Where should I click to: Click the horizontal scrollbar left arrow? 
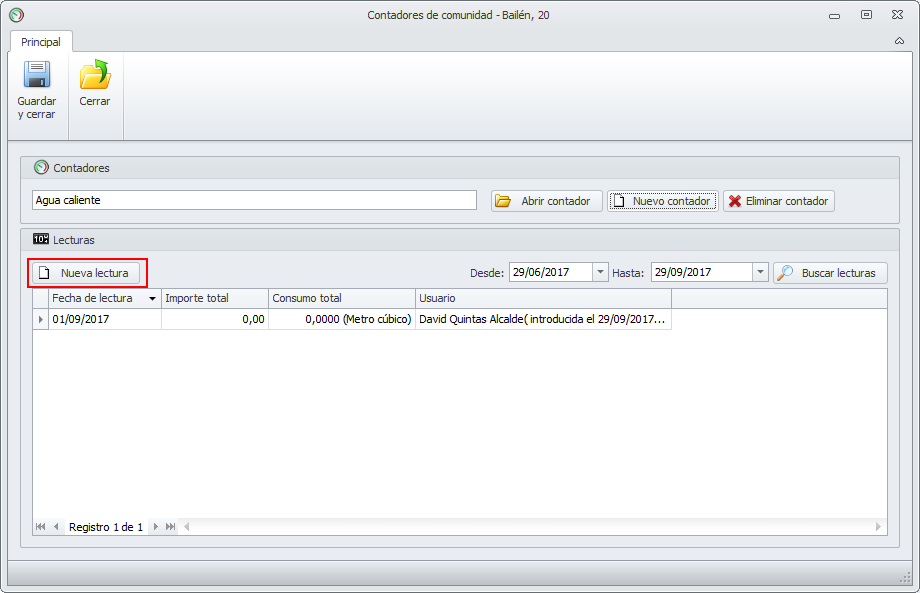pos(187,527)
